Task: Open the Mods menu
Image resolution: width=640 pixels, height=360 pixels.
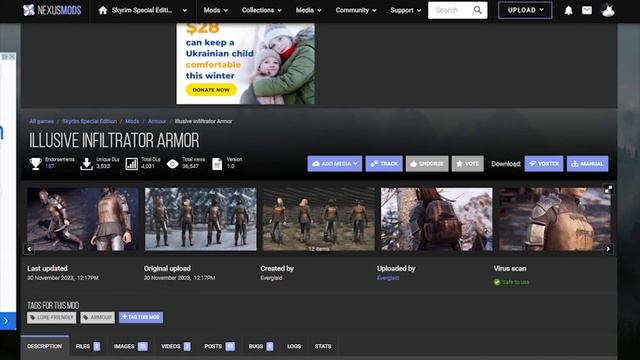Action: [x=216, y=10]
